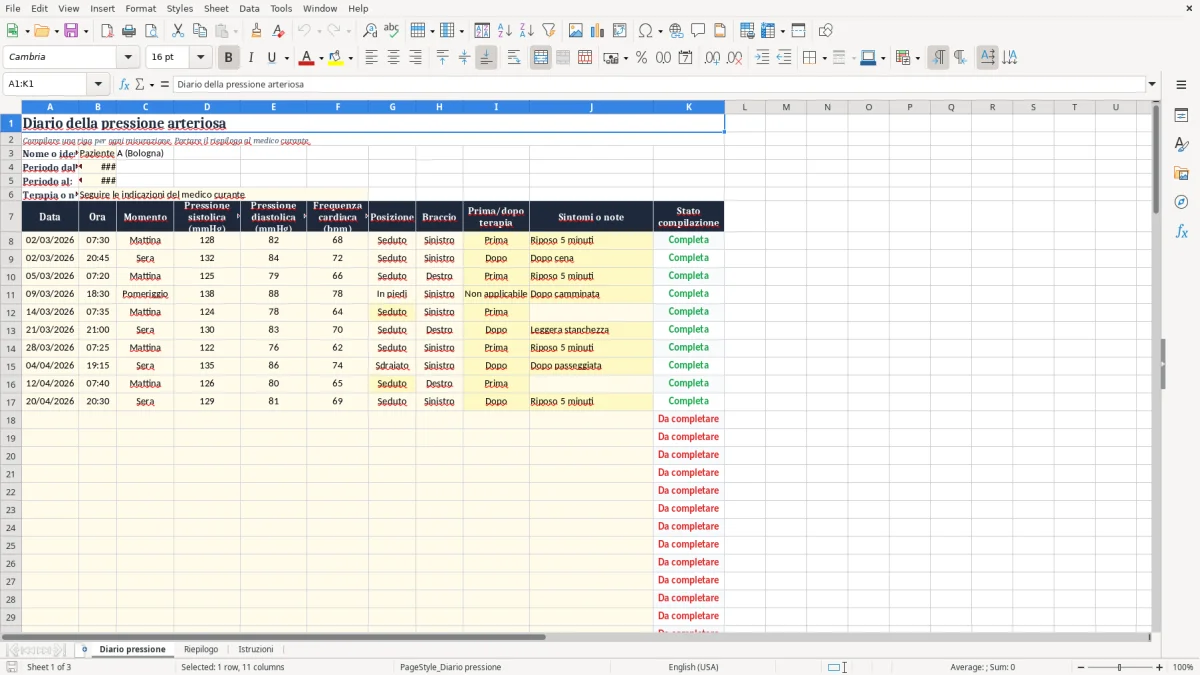
Task: Insert a chart
Action: pyautogui.click(x=598, y=31)
